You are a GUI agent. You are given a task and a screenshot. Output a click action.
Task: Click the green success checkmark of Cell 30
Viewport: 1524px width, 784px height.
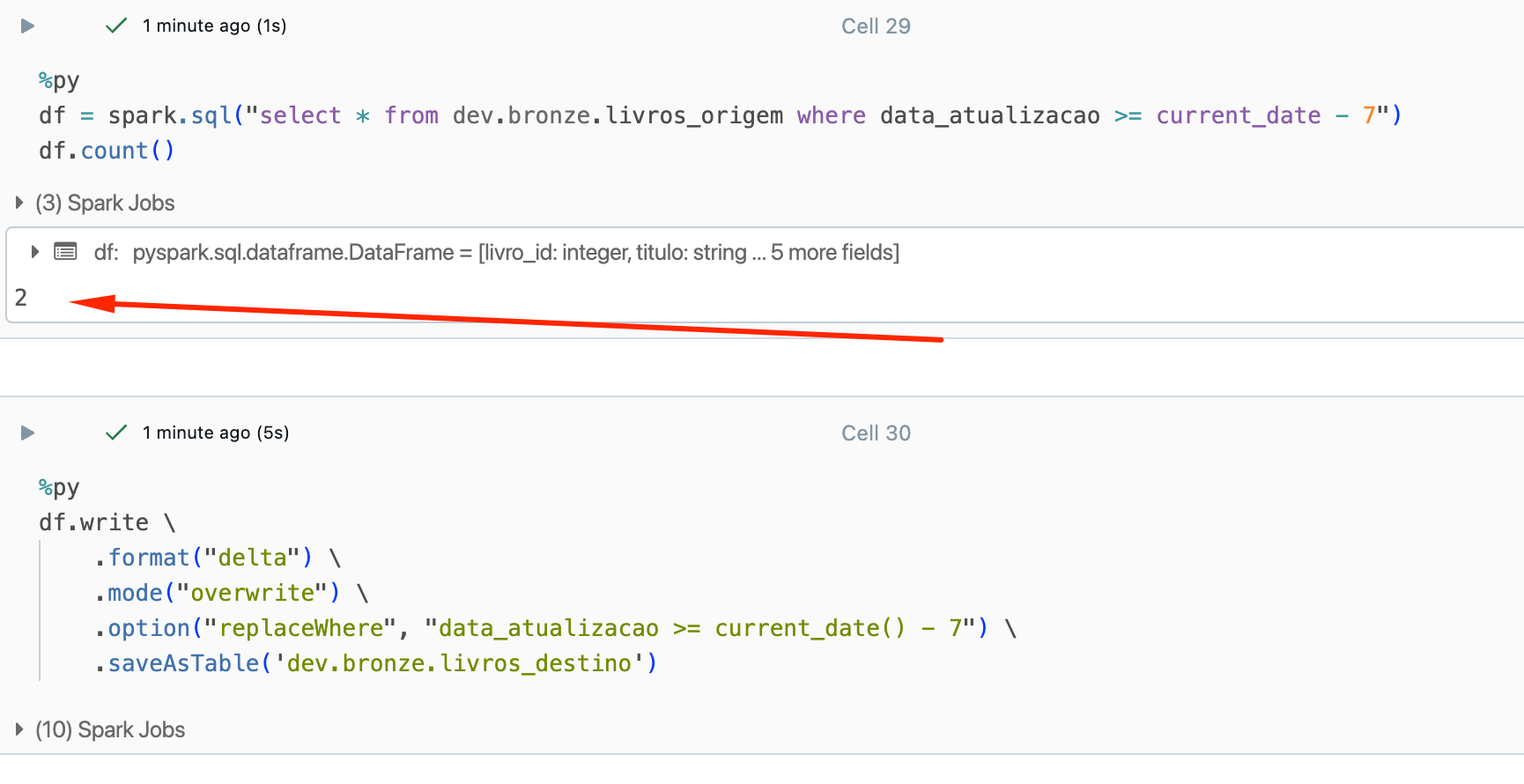click(116, 433)
